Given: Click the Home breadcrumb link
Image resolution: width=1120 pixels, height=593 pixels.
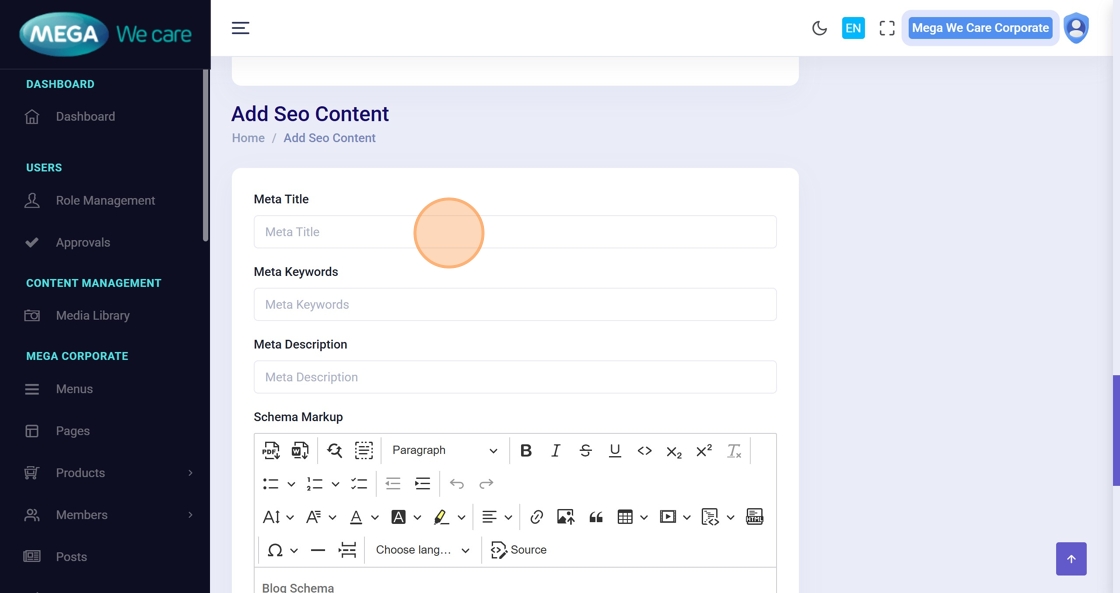Looking at the screenshot, I should pos(248,138).
